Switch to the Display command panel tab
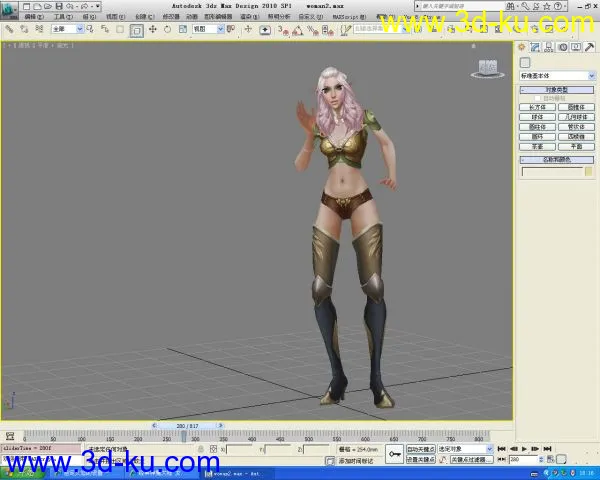Image resolution: width=600 pixels, height=480 pixels. [x=576, y=47]
